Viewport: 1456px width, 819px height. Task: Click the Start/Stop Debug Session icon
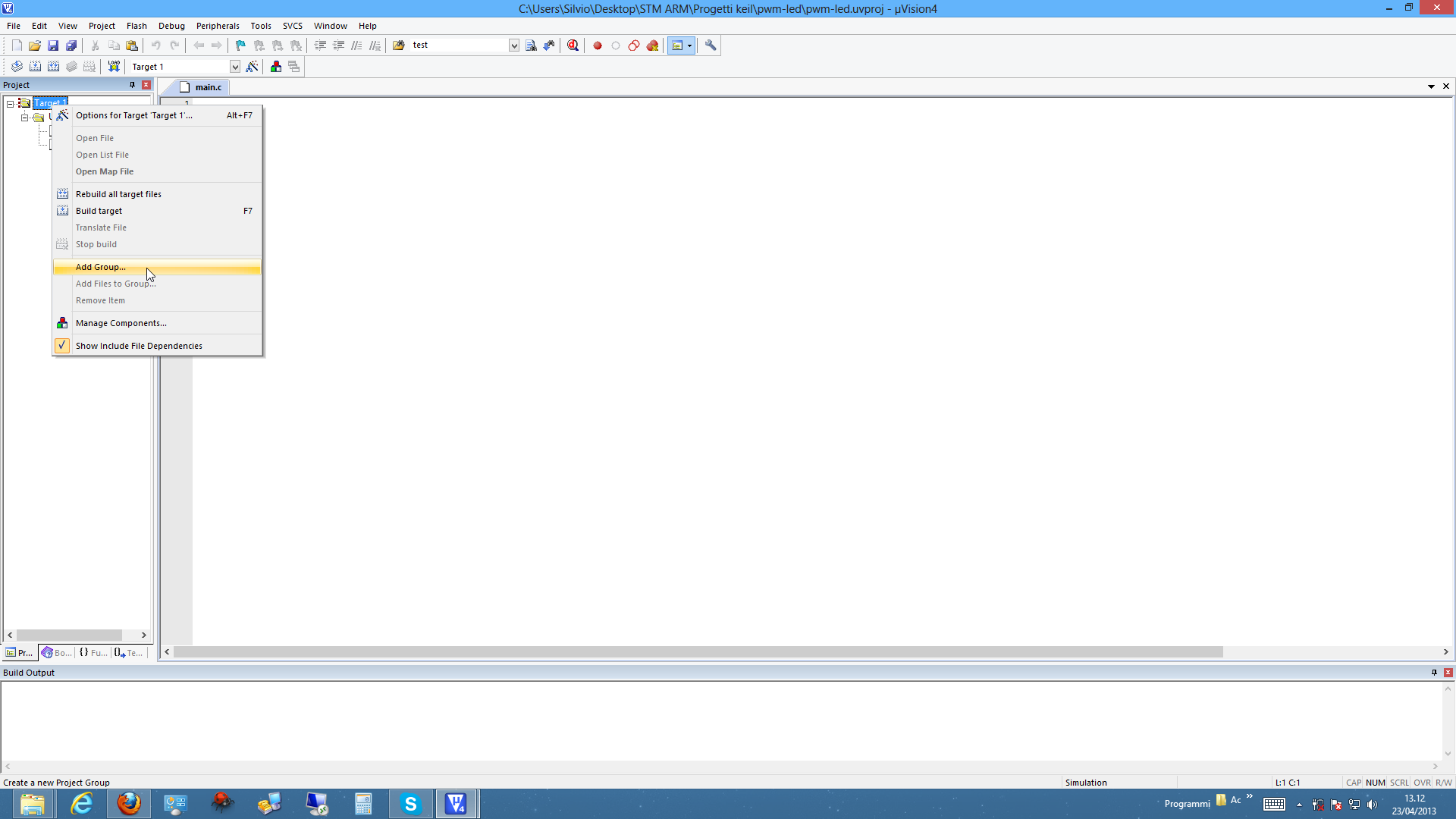(573, 45)
